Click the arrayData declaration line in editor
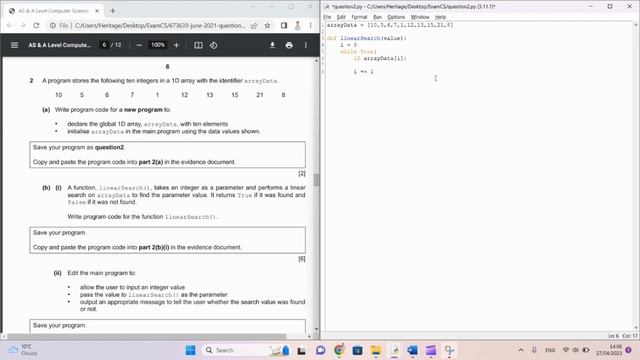 (390, 25)
